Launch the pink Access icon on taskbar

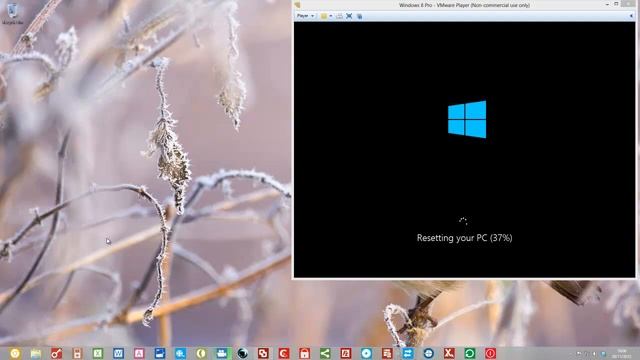point(139,353)
